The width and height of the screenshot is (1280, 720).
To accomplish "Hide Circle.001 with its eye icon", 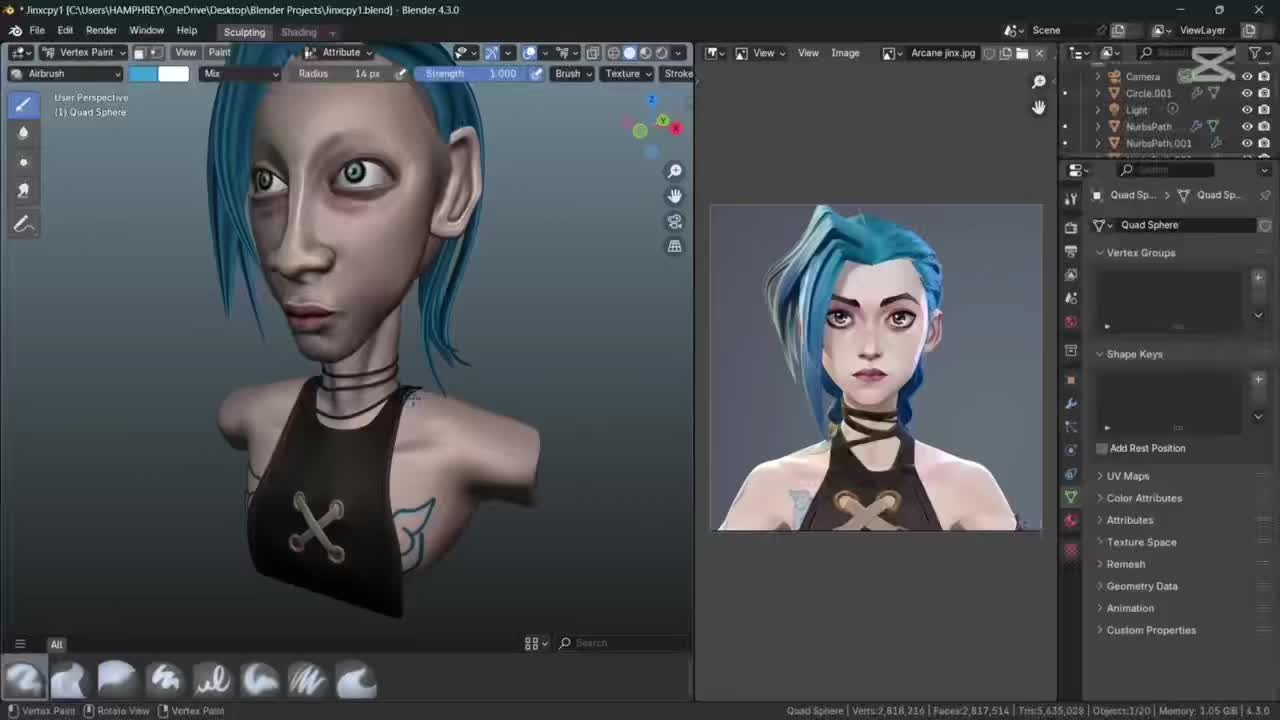I will click(1246, 93).
